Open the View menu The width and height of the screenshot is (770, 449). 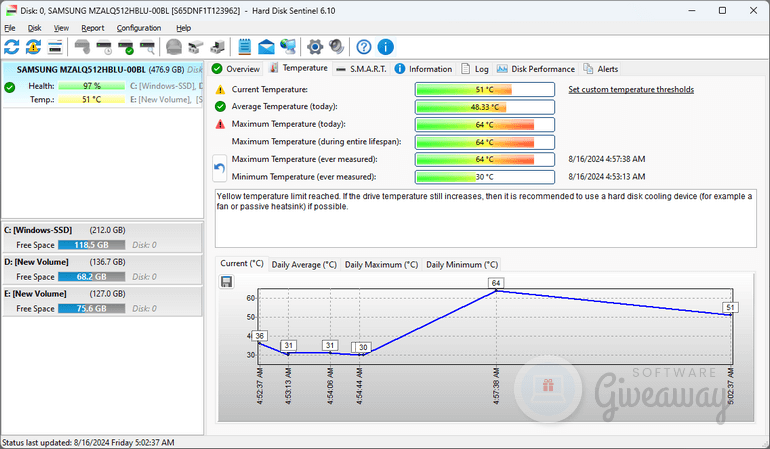pos(61,28)
